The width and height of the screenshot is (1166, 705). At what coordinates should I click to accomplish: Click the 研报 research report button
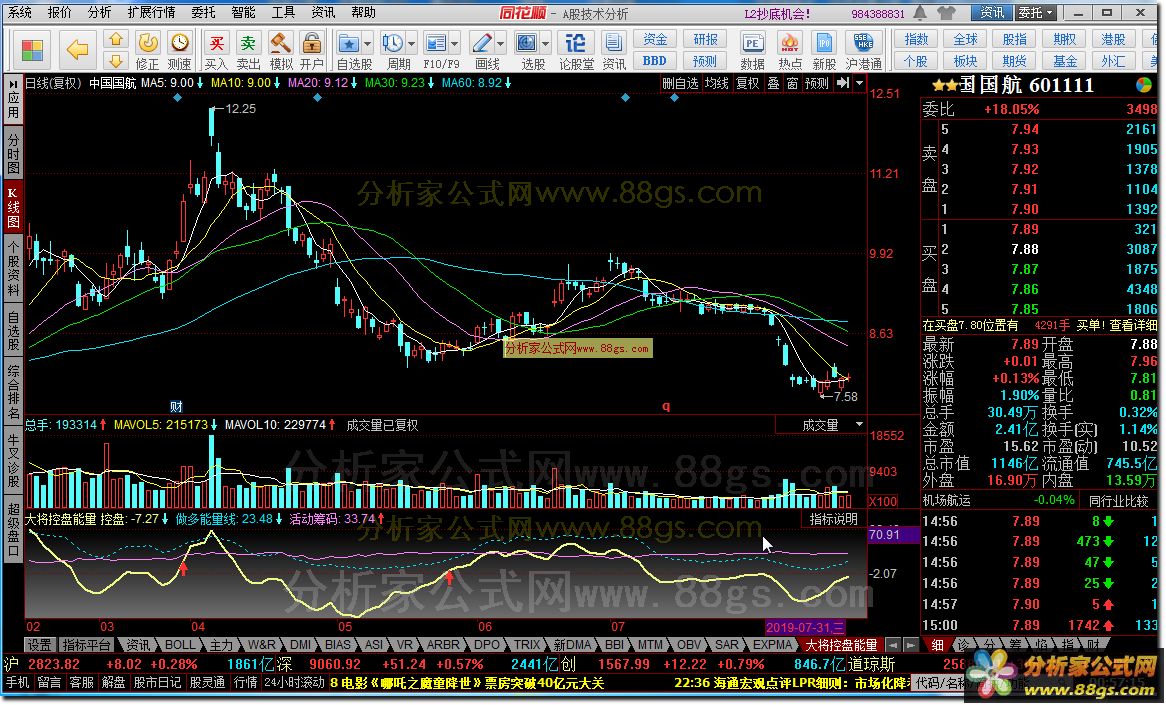pyautogui.click(x=705, y=39)
